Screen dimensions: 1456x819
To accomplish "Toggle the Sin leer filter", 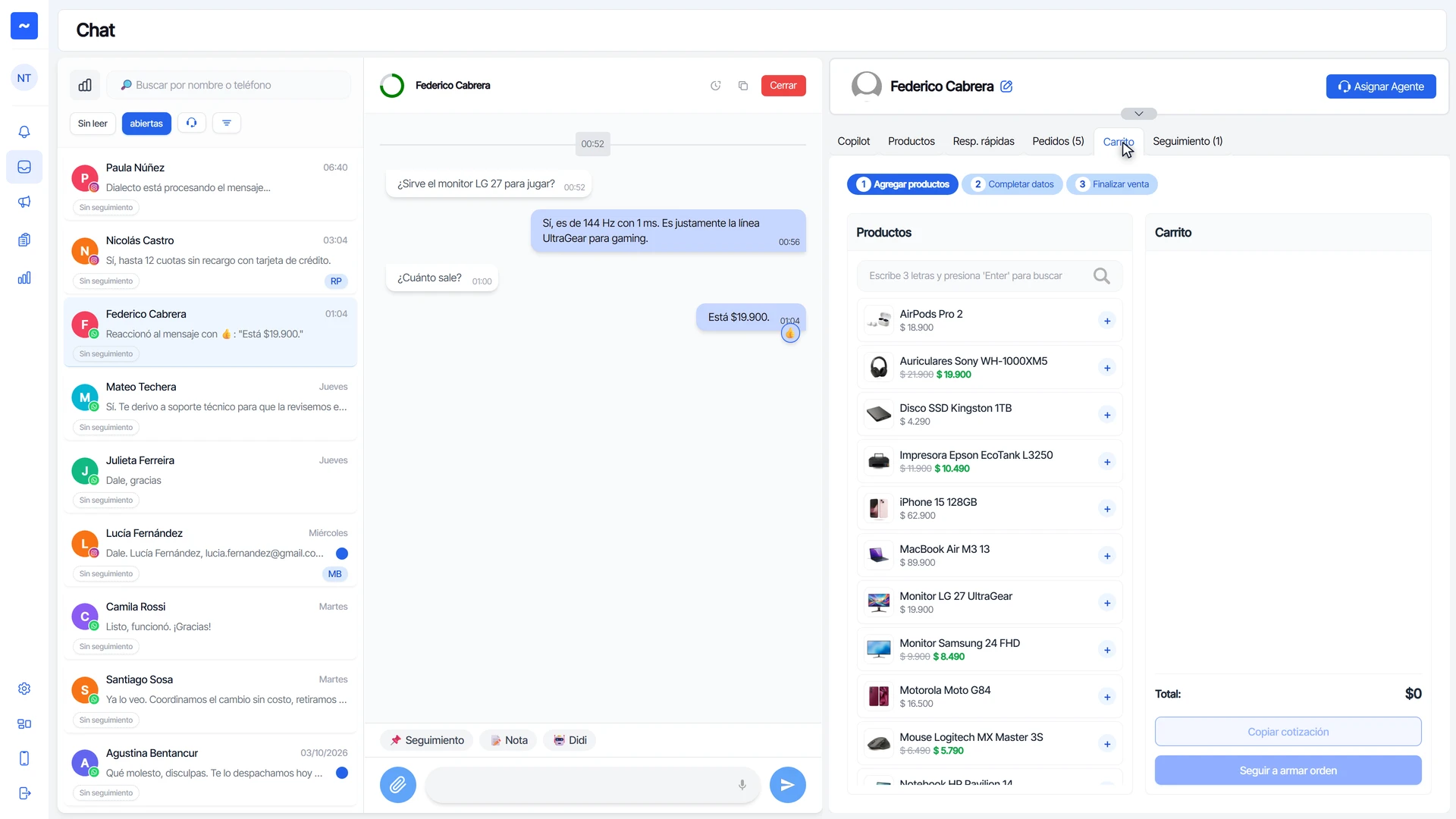I will click(x=93, y=124).
